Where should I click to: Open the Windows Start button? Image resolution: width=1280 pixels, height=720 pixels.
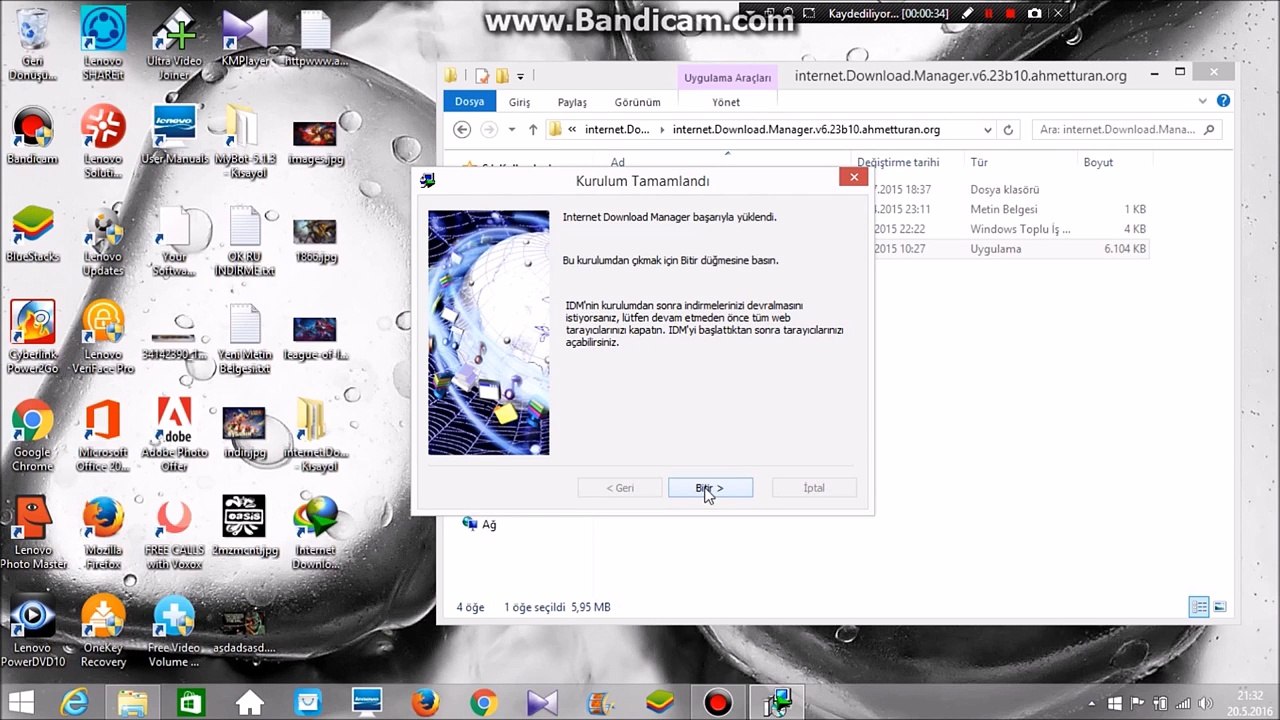tap(22, 703)
